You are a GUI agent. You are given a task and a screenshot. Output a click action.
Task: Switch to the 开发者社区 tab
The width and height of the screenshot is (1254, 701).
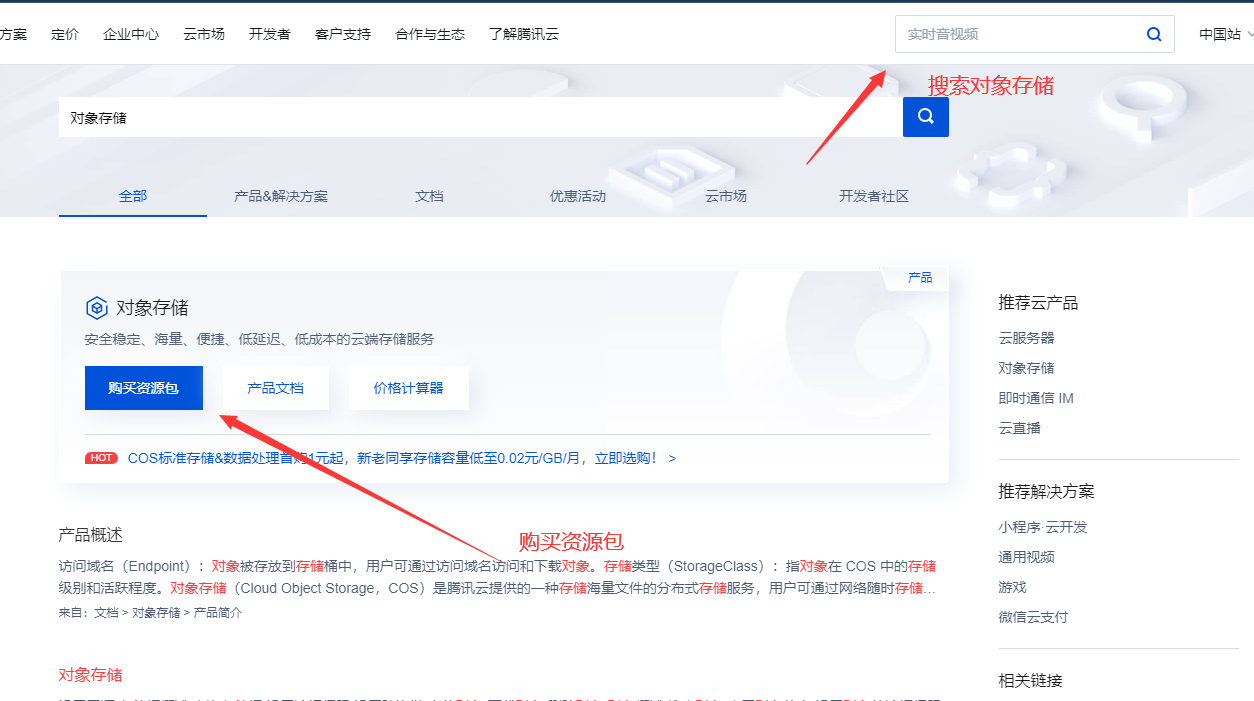click(x=874, y=196)
